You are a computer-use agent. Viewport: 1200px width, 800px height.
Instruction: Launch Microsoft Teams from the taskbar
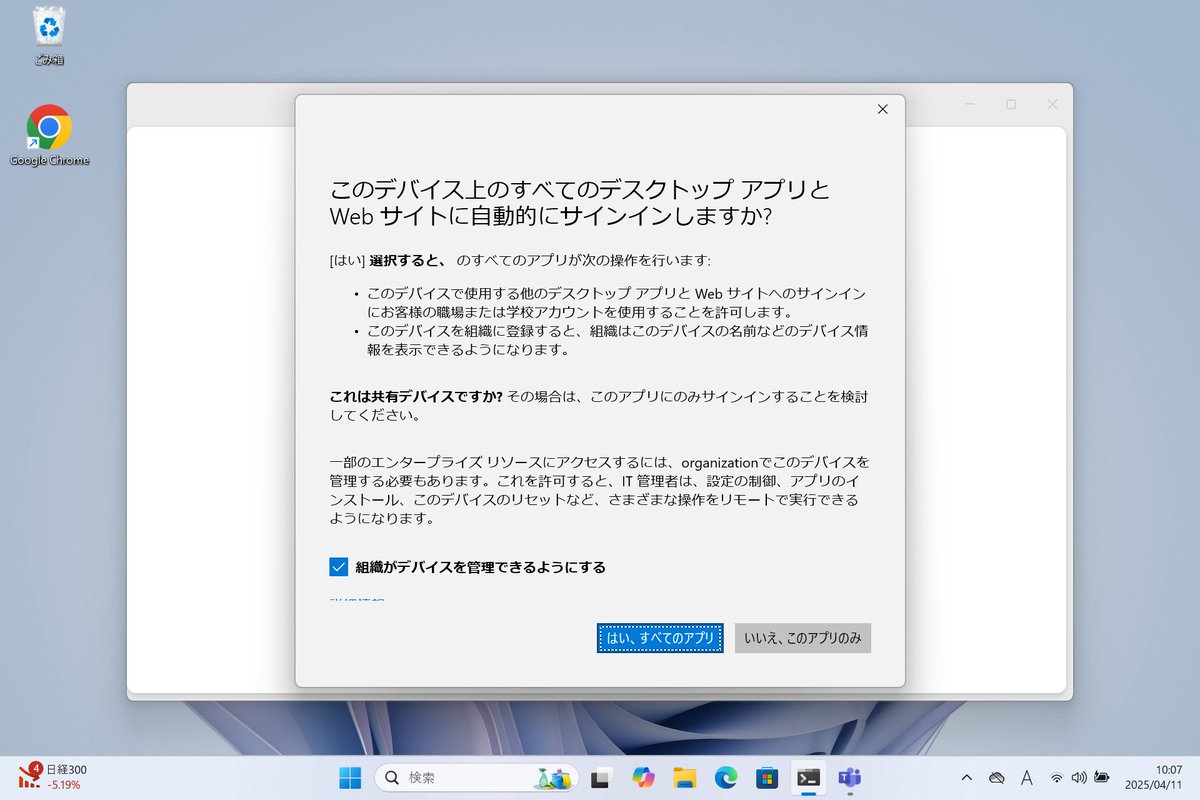[850, 777]
